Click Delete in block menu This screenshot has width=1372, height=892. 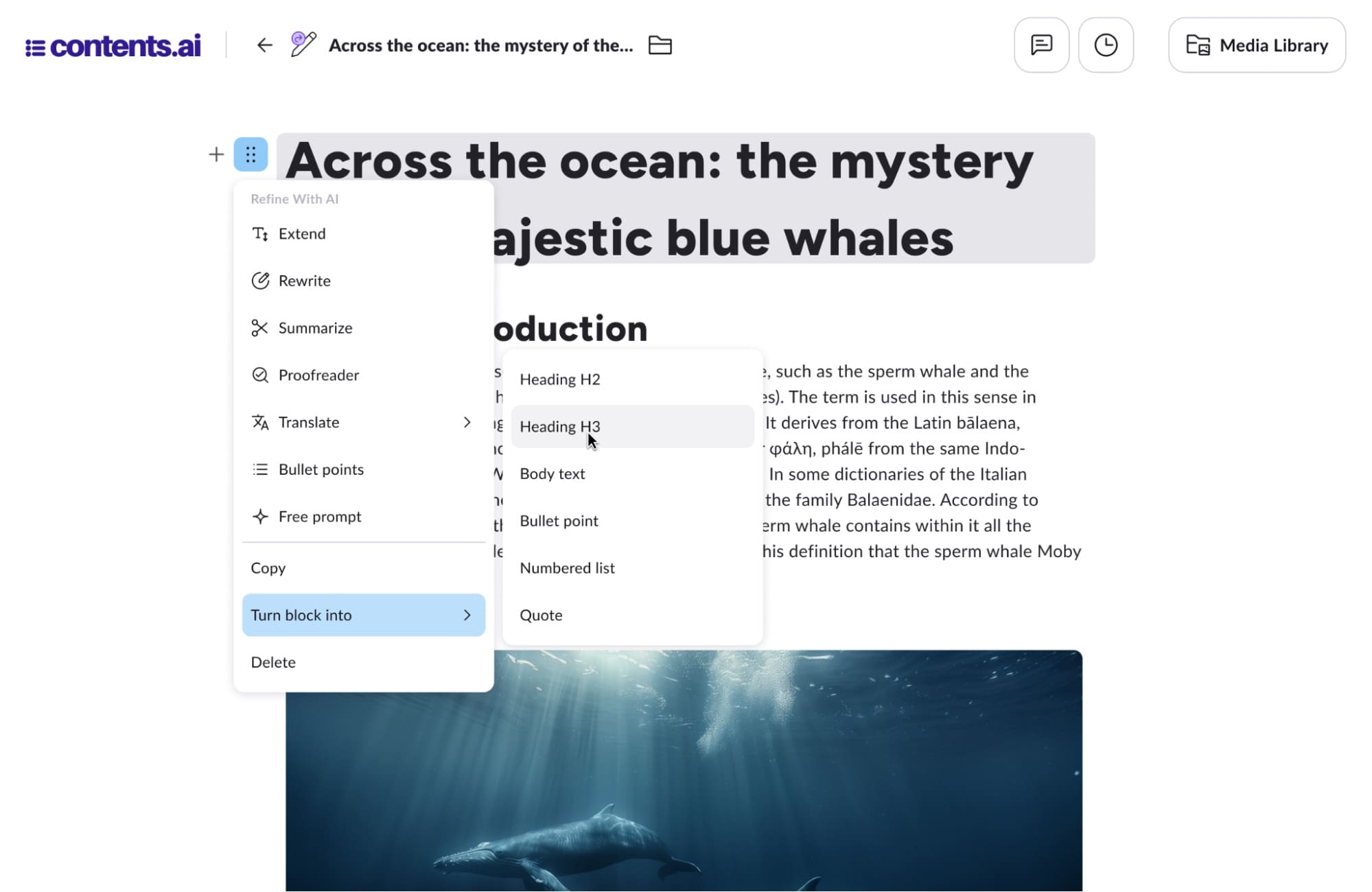[273, 662]
